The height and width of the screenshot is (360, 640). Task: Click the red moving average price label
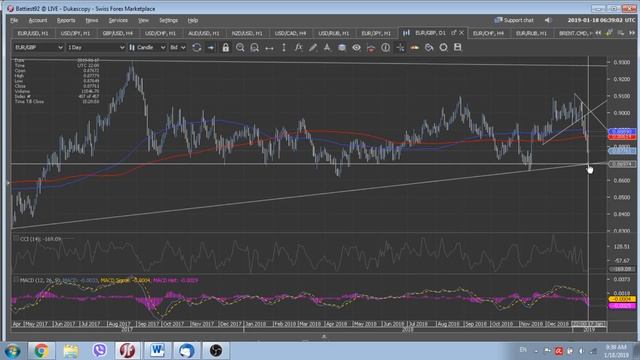[622, 137]
